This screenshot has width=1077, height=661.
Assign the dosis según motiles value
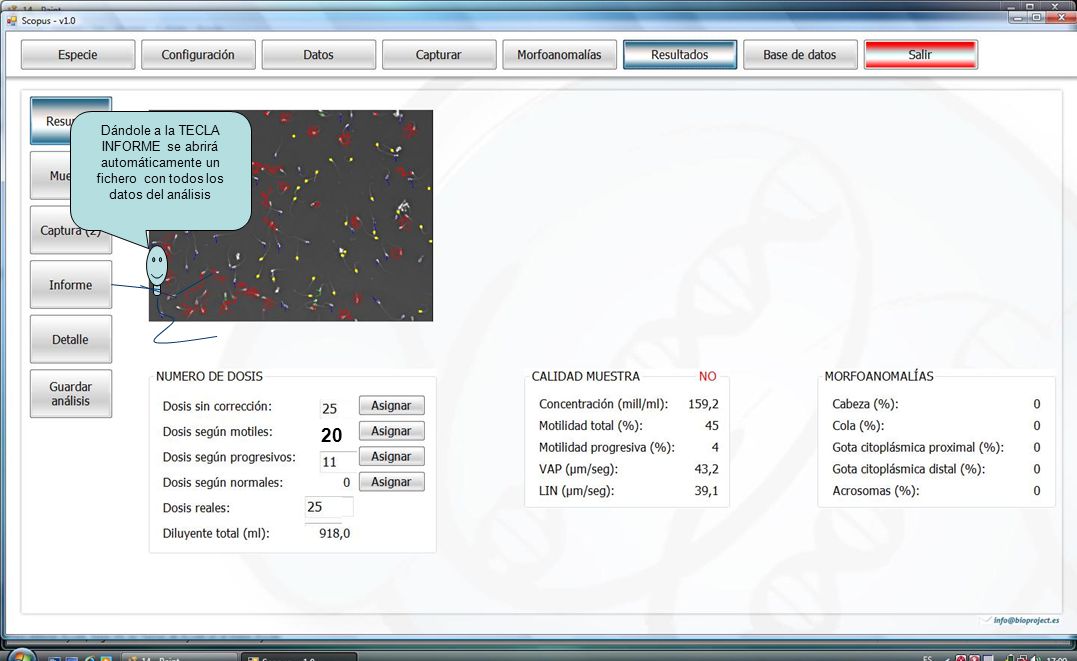pyautogui.click(x=392, y=431)
